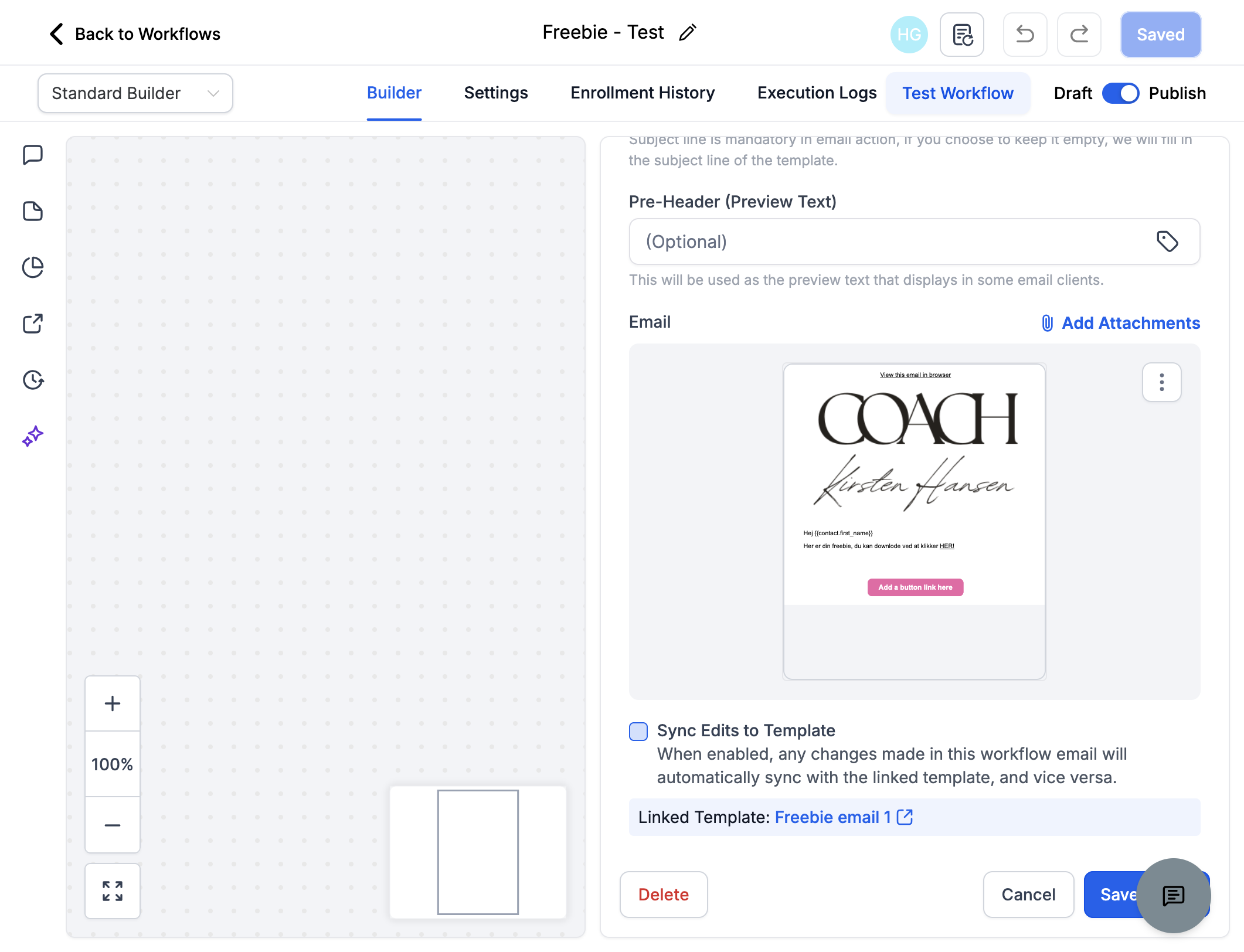Insert a custom value tag in Pre-Header
1244x952 pixels.
pyautogui.click(x=1167, y=242)
